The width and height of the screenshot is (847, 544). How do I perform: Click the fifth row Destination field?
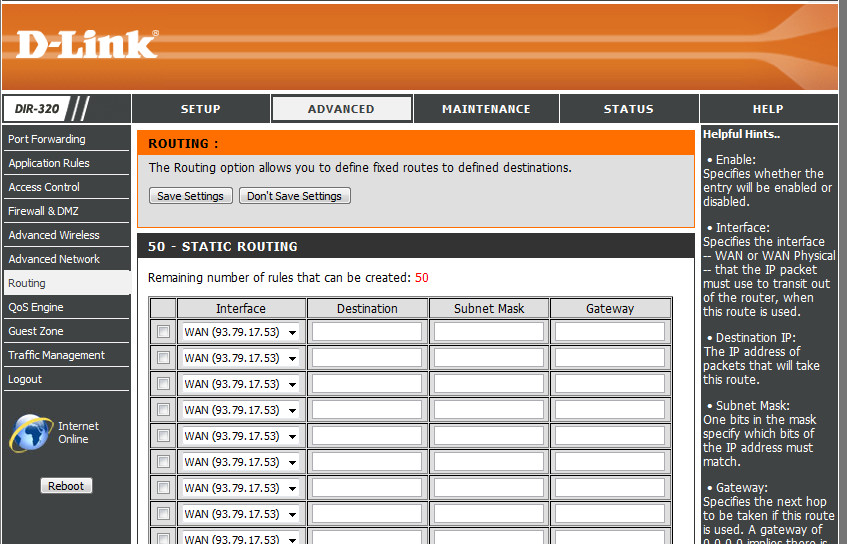click(367, 435)
